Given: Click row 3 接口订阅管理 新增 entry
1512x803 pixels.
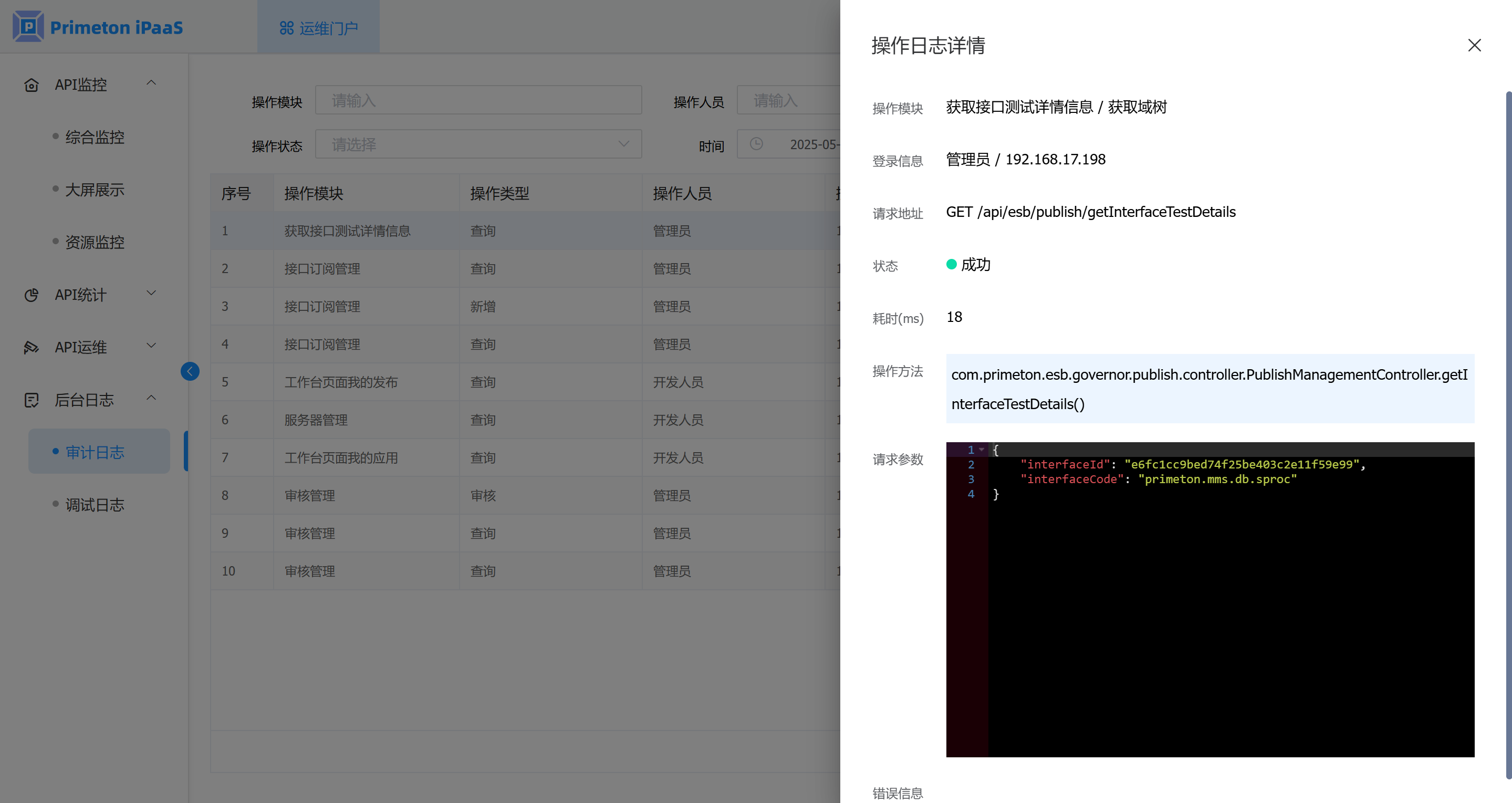Looking at the screenshot, I should coord(321,306).
